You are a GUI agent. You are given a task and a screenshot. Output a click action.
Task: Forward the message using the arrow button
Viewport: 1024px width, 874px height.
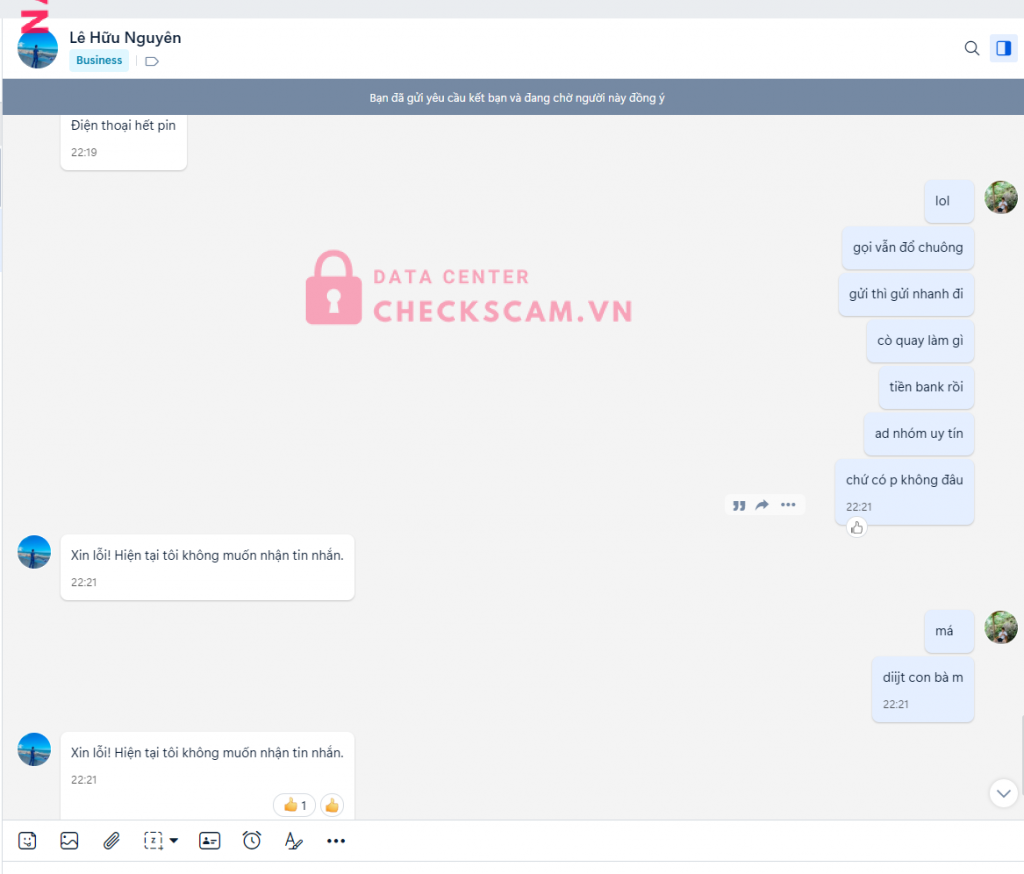coord(762,505)
